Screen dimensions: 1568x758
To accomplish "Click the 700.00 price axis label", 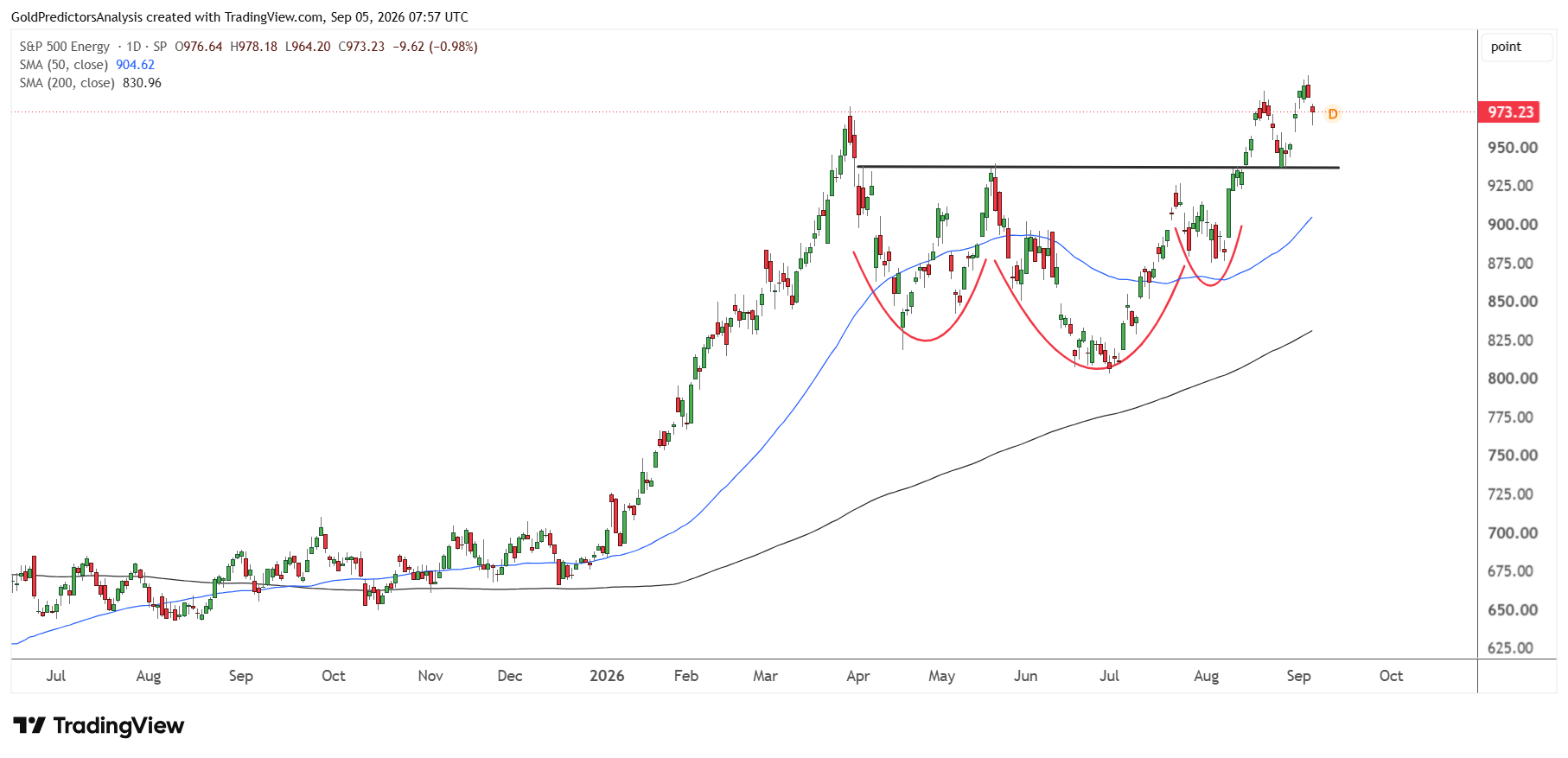I will click(1513, 533).
